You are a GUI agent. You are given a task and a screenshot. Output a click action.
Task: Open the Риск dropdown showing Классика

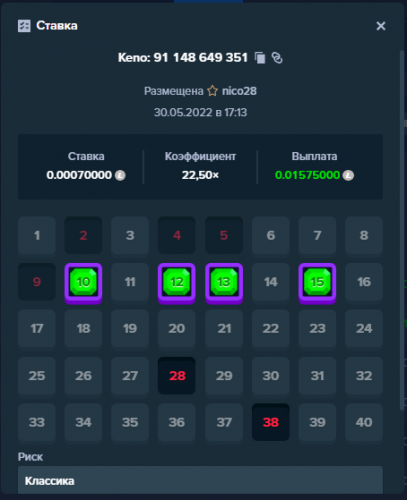(x=200, y=480)
